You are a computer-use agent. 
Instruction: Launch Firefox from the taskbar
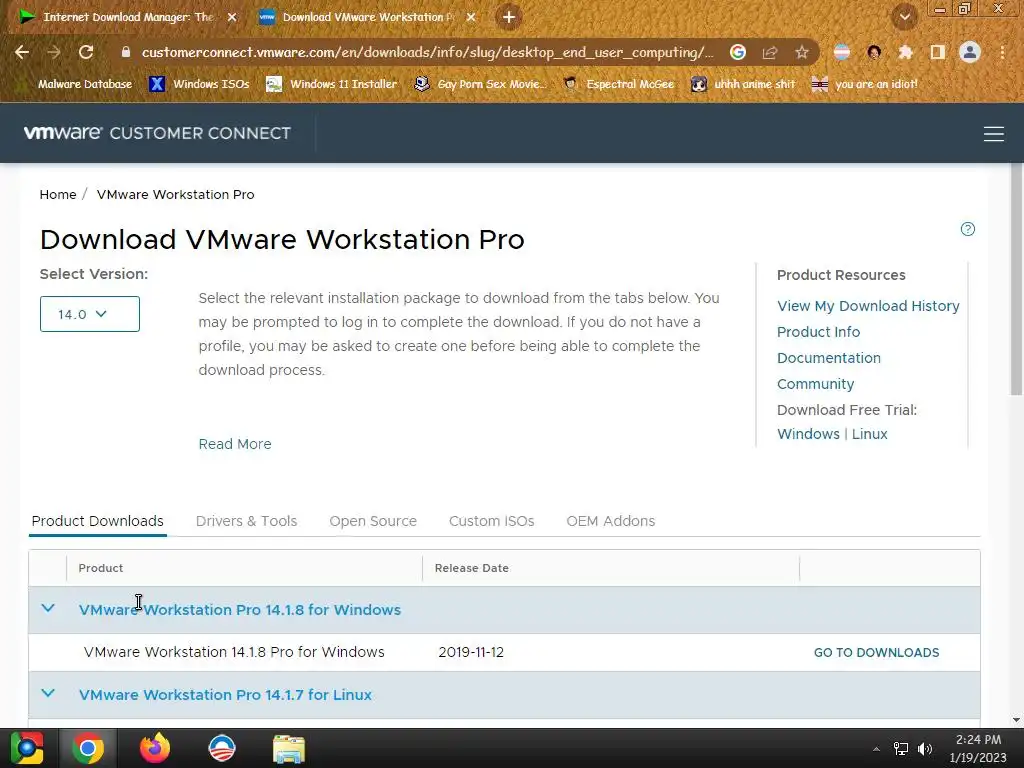pyautogui.click(x=155, y=748)
